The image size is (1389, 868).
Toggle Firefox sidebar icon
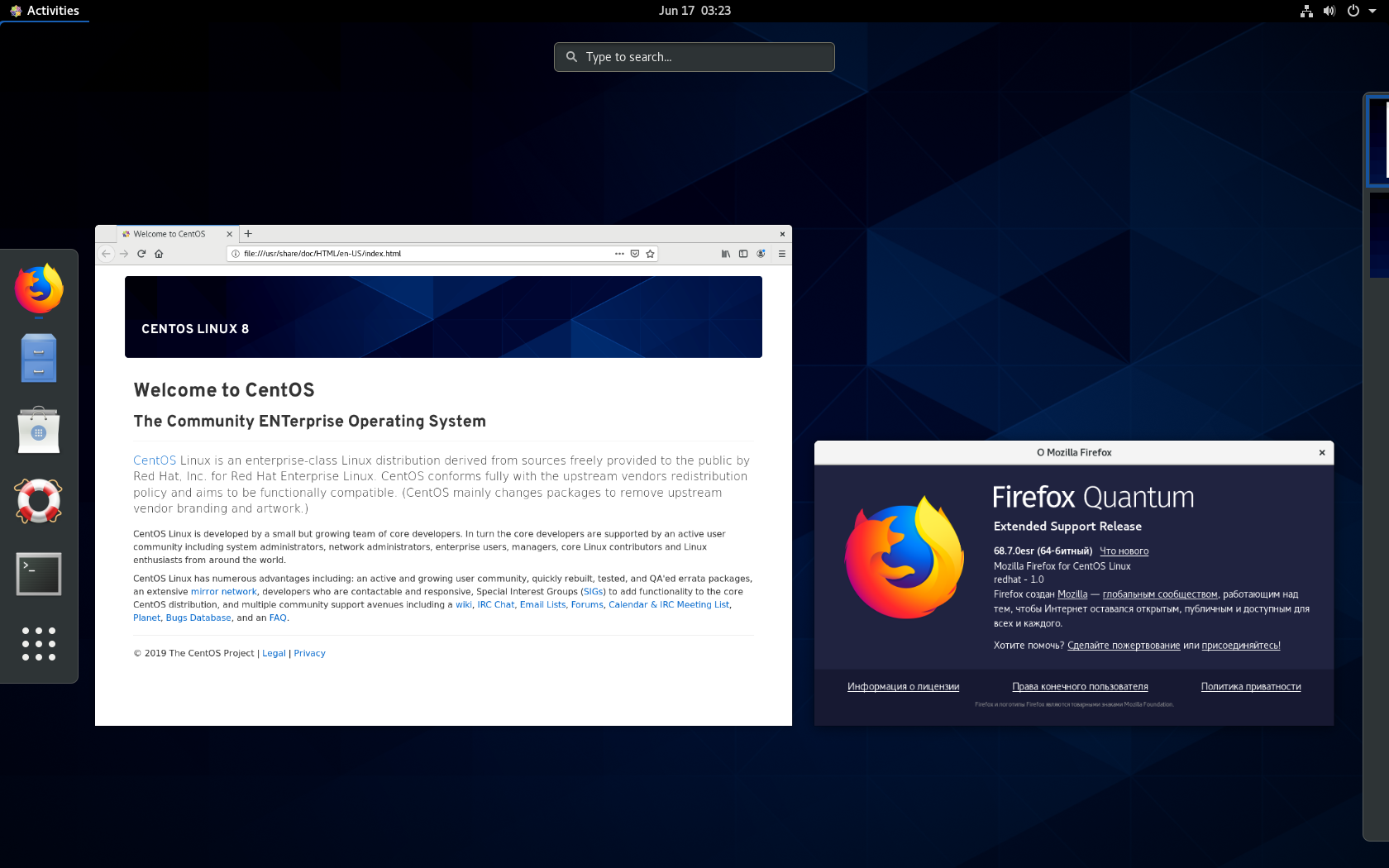tap(743, 254)
